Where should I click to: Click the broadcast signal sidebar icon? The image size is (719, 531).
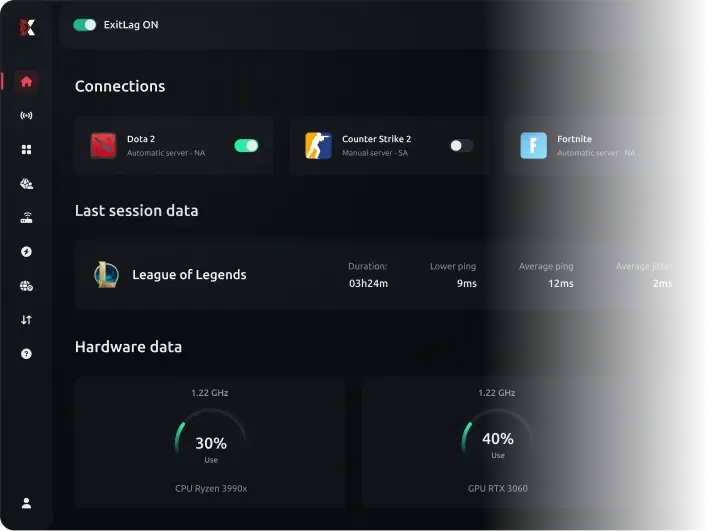[26, 116]
